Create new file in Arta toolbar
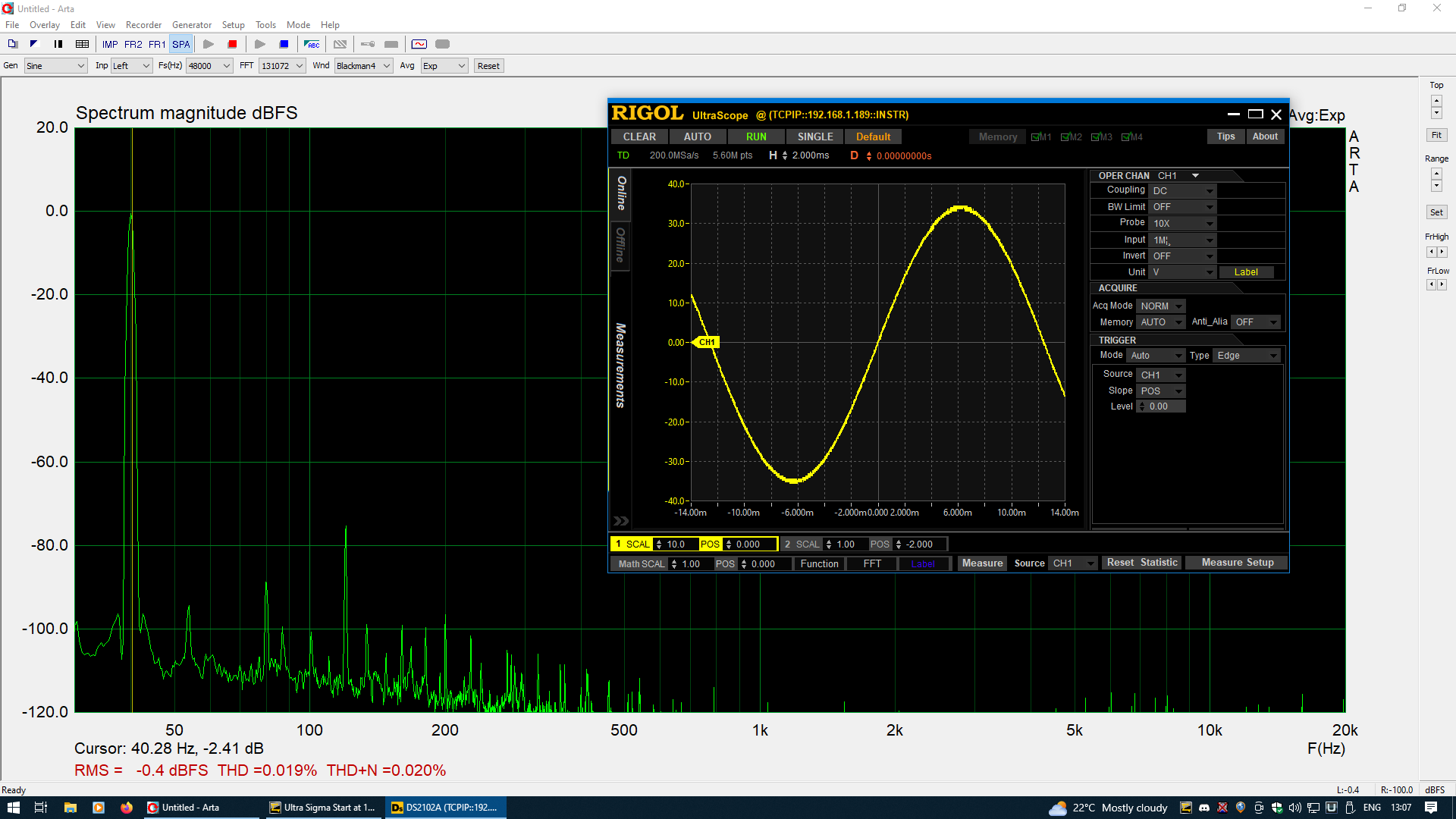The image size is (1456, 819). 13,44
